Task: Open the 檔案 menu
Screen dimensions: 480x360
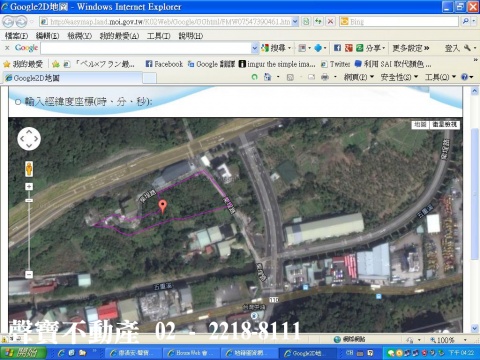Action: 16,36
